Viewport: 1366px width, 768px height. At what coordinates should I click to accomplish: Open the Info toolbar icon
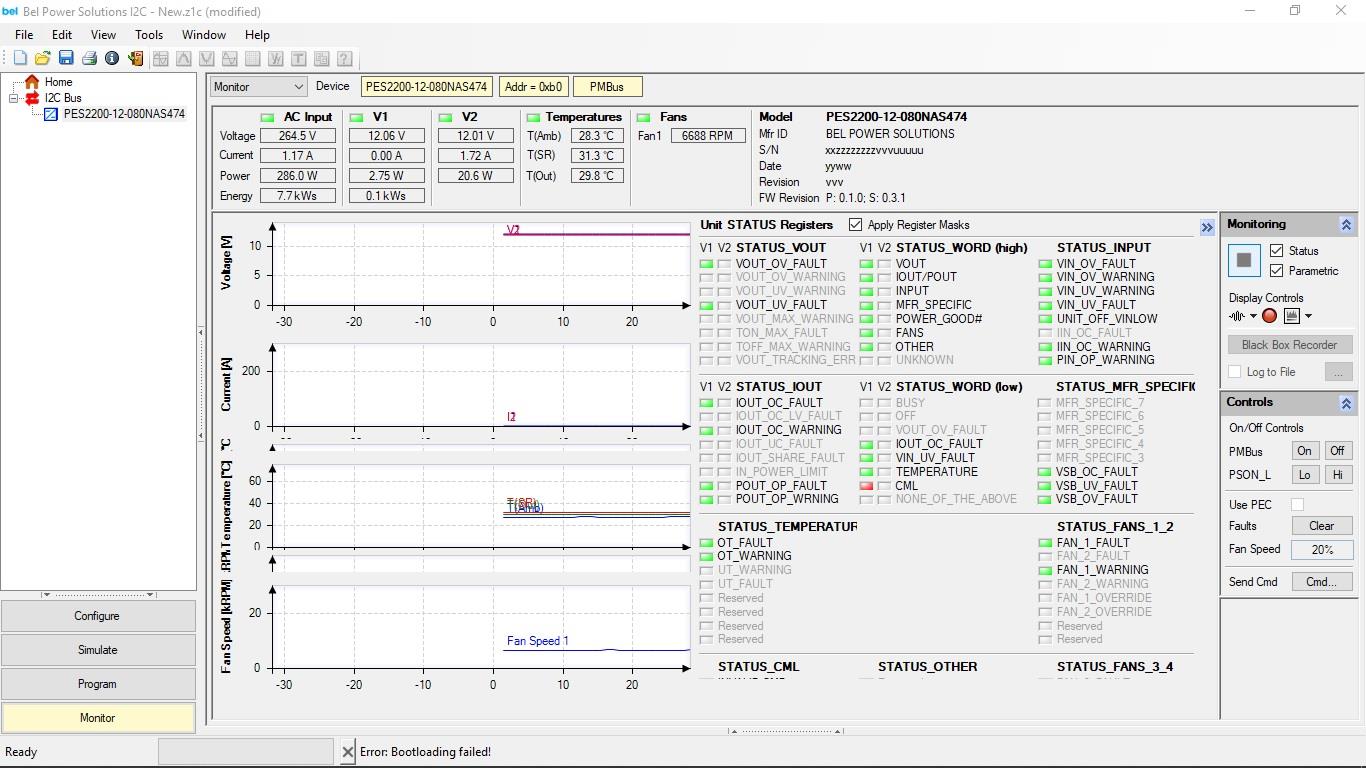point(113,57)
